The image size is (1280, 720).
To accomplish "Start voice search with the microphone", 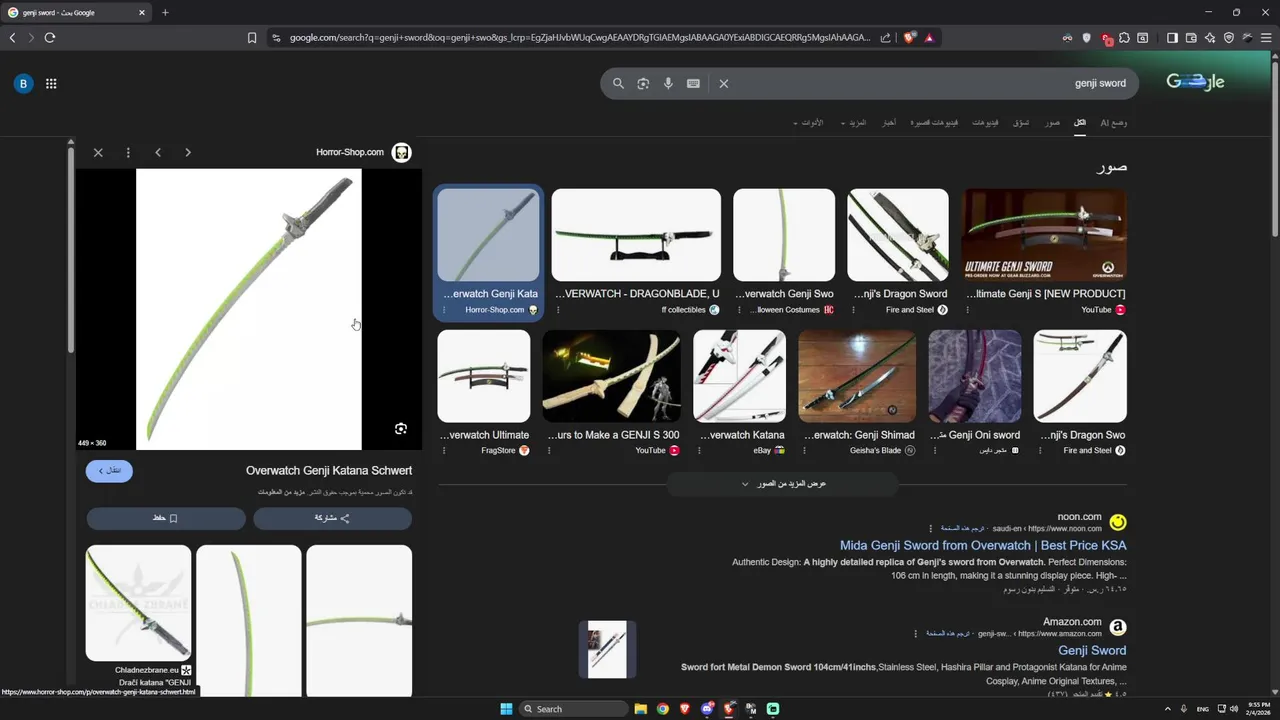I will click(x=668, y=84).
